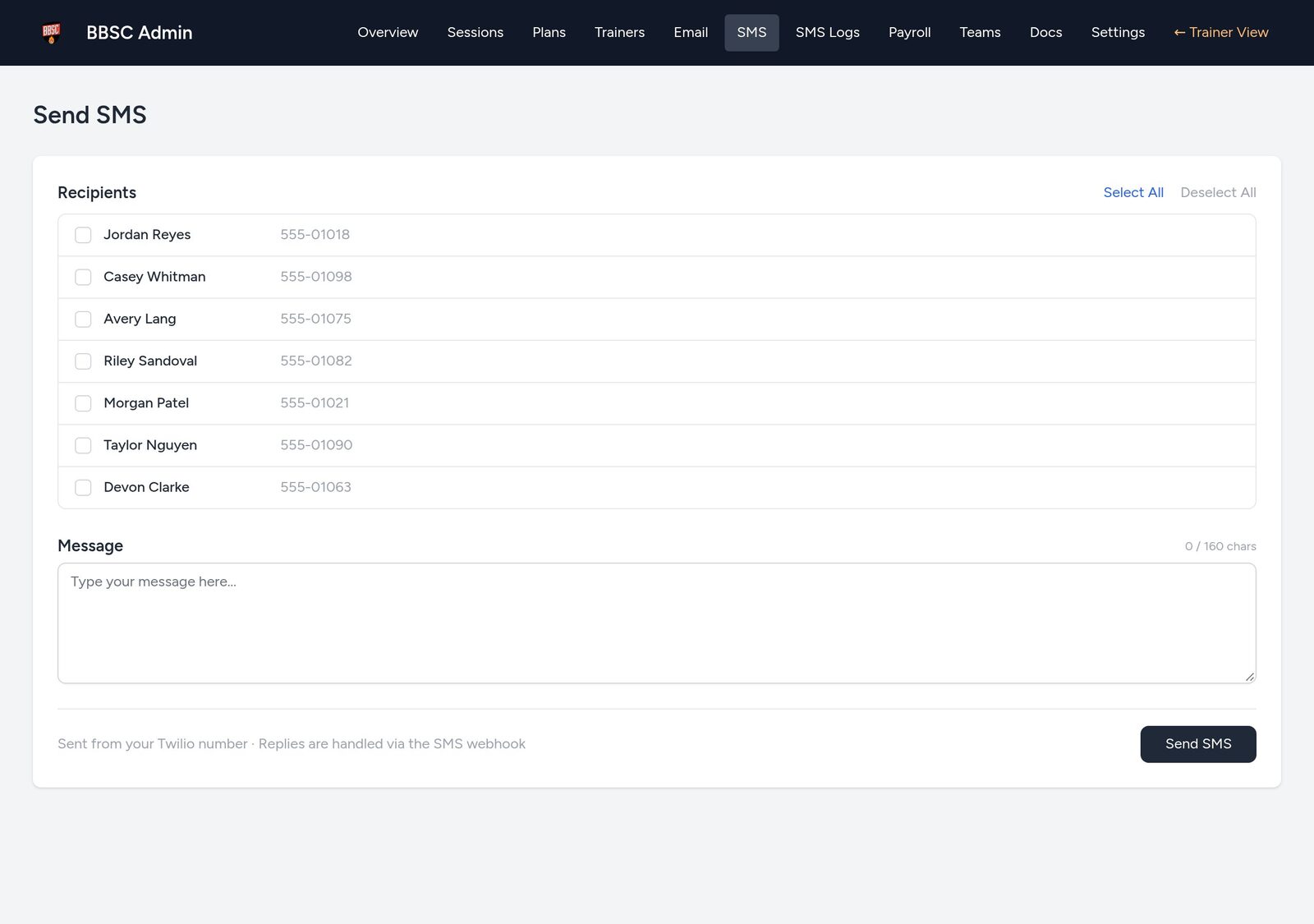Click the phone number 555-01021
Image resolution: width=1314 pixels, height=924 pixels.
pos(315,403)
